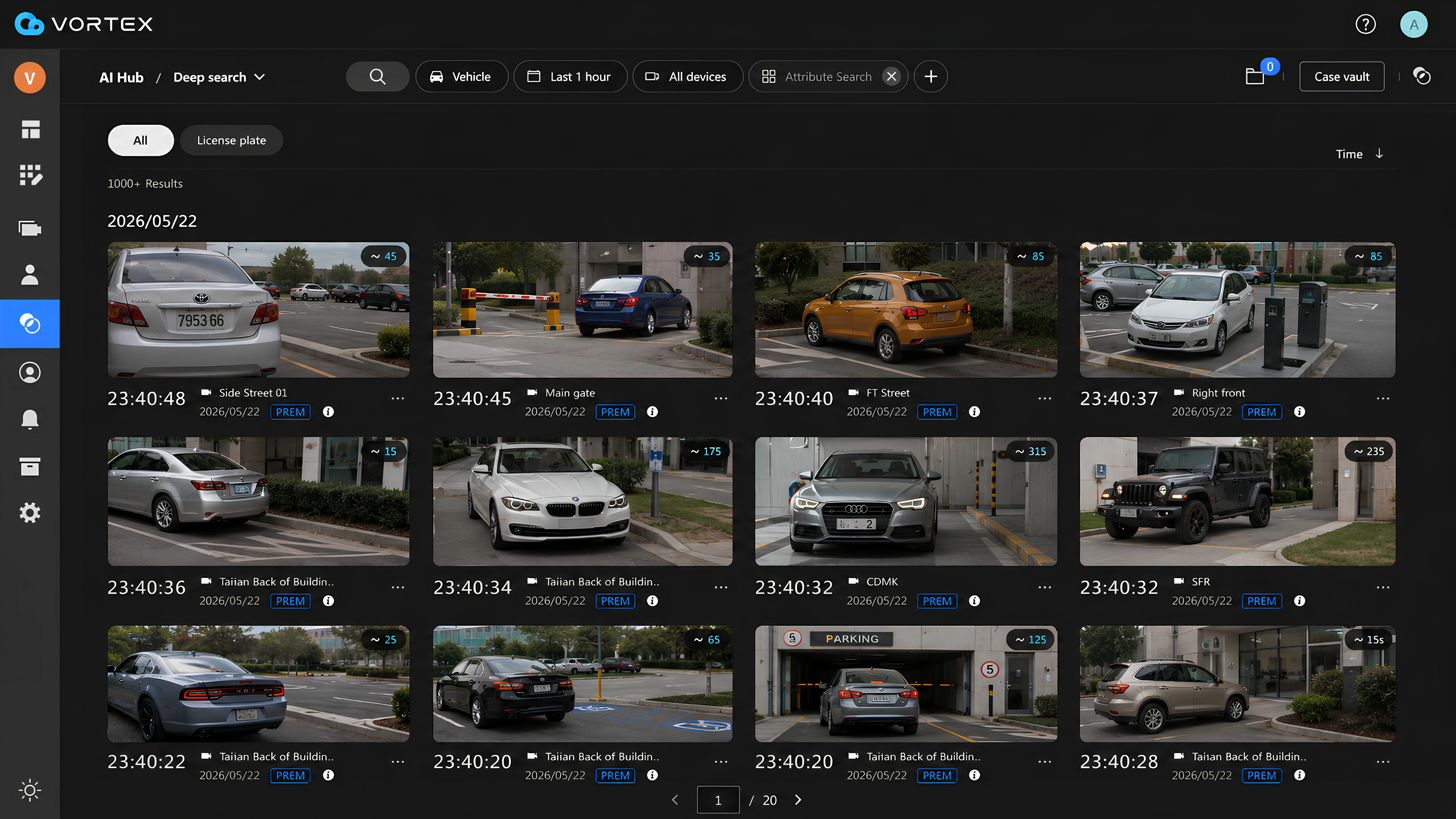
Task: Open the All devices filter
Action: pyautogui.click(x=688, y=76)
